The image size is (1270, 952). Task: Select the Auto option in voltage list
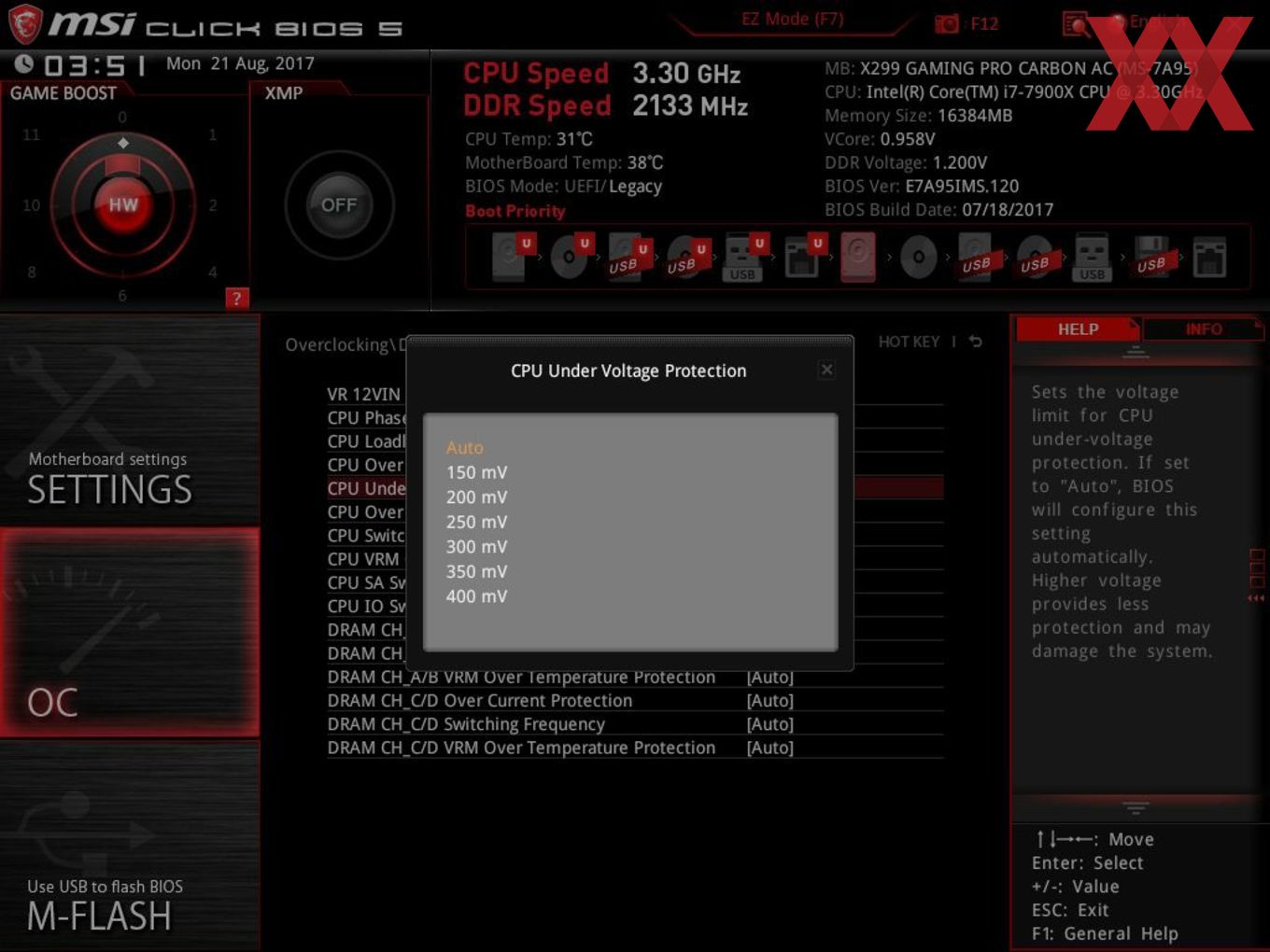[464, 447]
